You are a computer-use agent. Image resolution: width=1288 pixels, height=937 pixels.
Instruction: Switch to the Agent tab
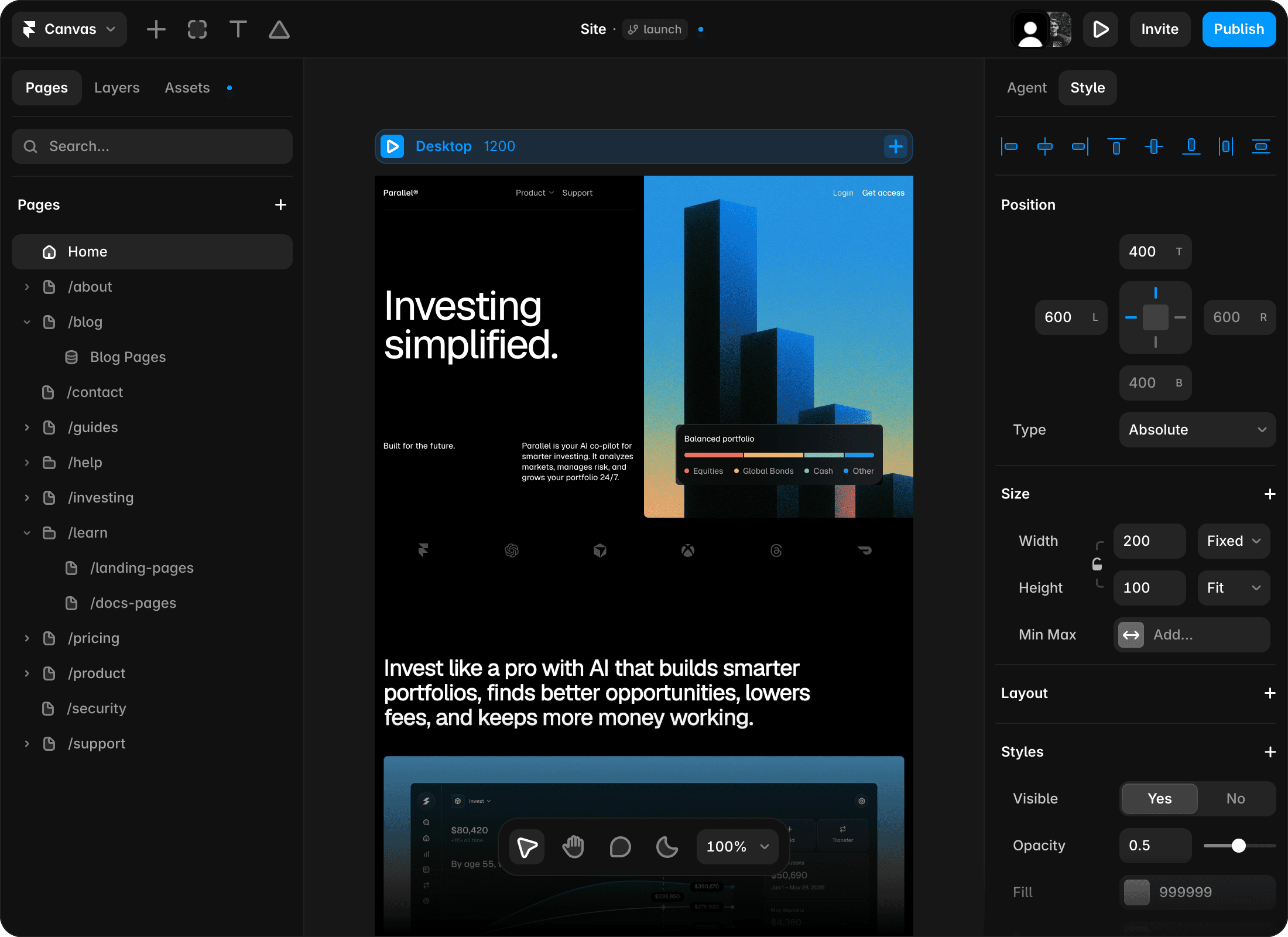(x=1027, y=88)
